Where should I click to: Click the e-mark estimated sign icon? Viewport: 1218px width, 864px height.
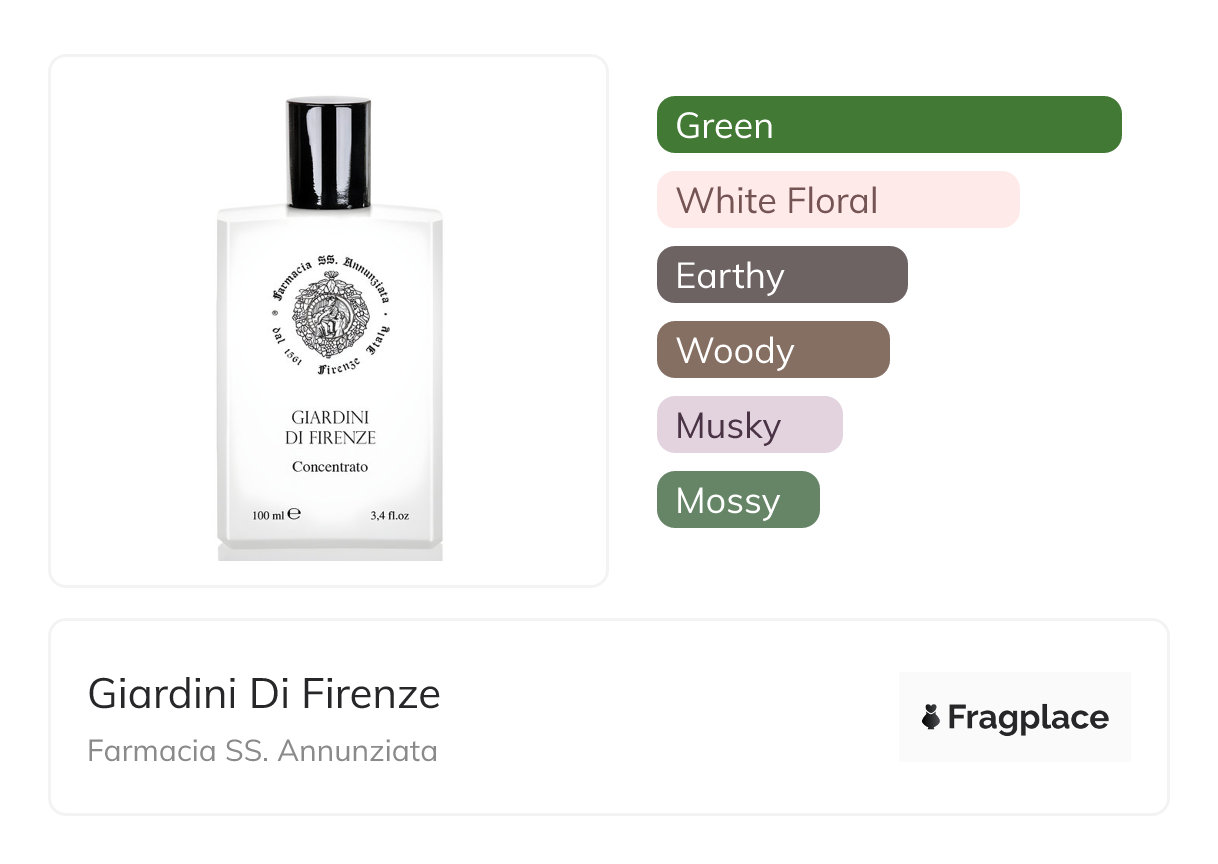tap(294, 516)
